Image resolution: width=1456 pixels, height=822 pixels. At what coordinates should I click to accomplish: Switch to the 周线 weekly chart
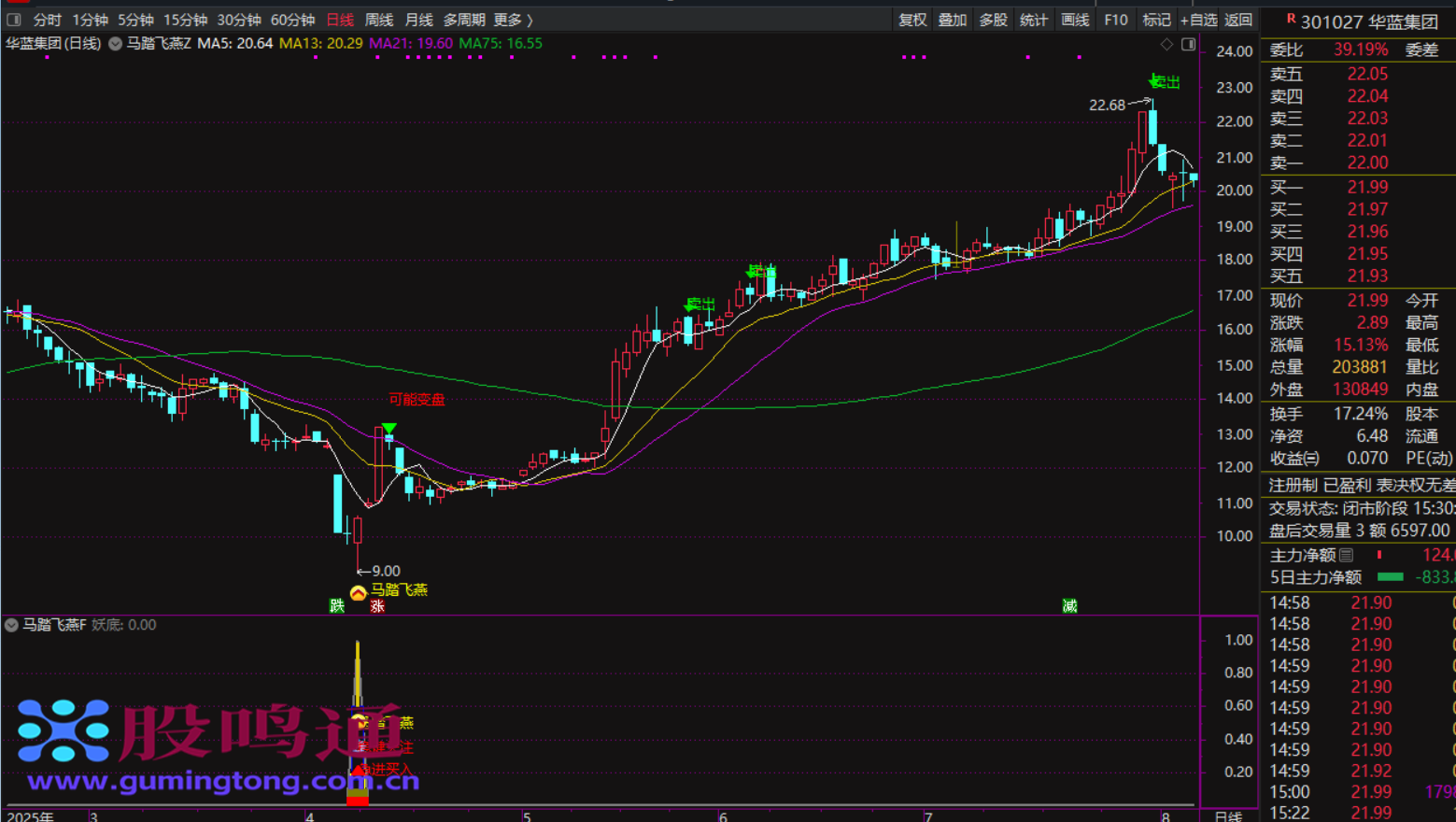coord(378,20)
